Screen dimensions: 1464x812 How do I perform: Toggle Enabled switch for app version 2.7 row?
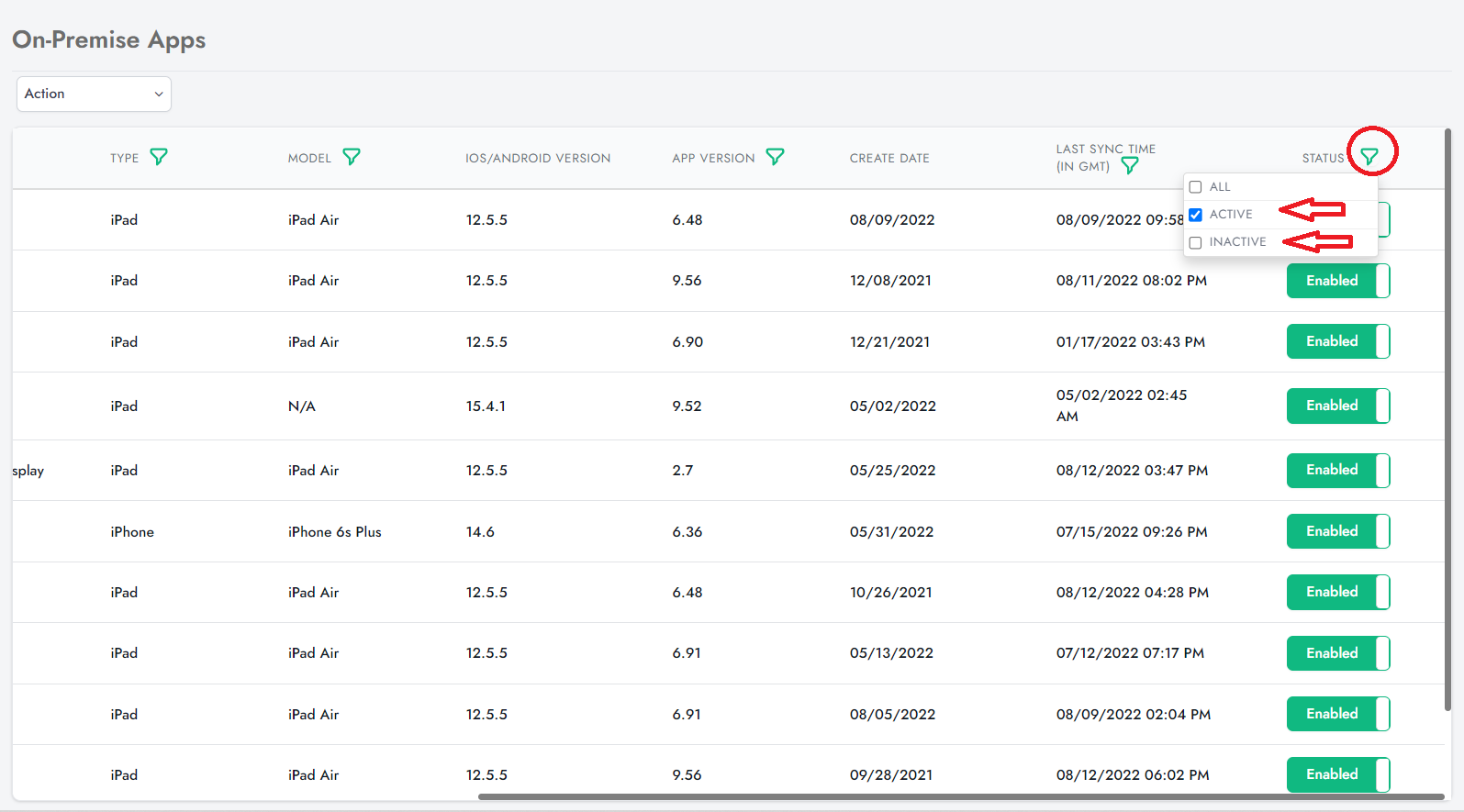click(1338, 470)
